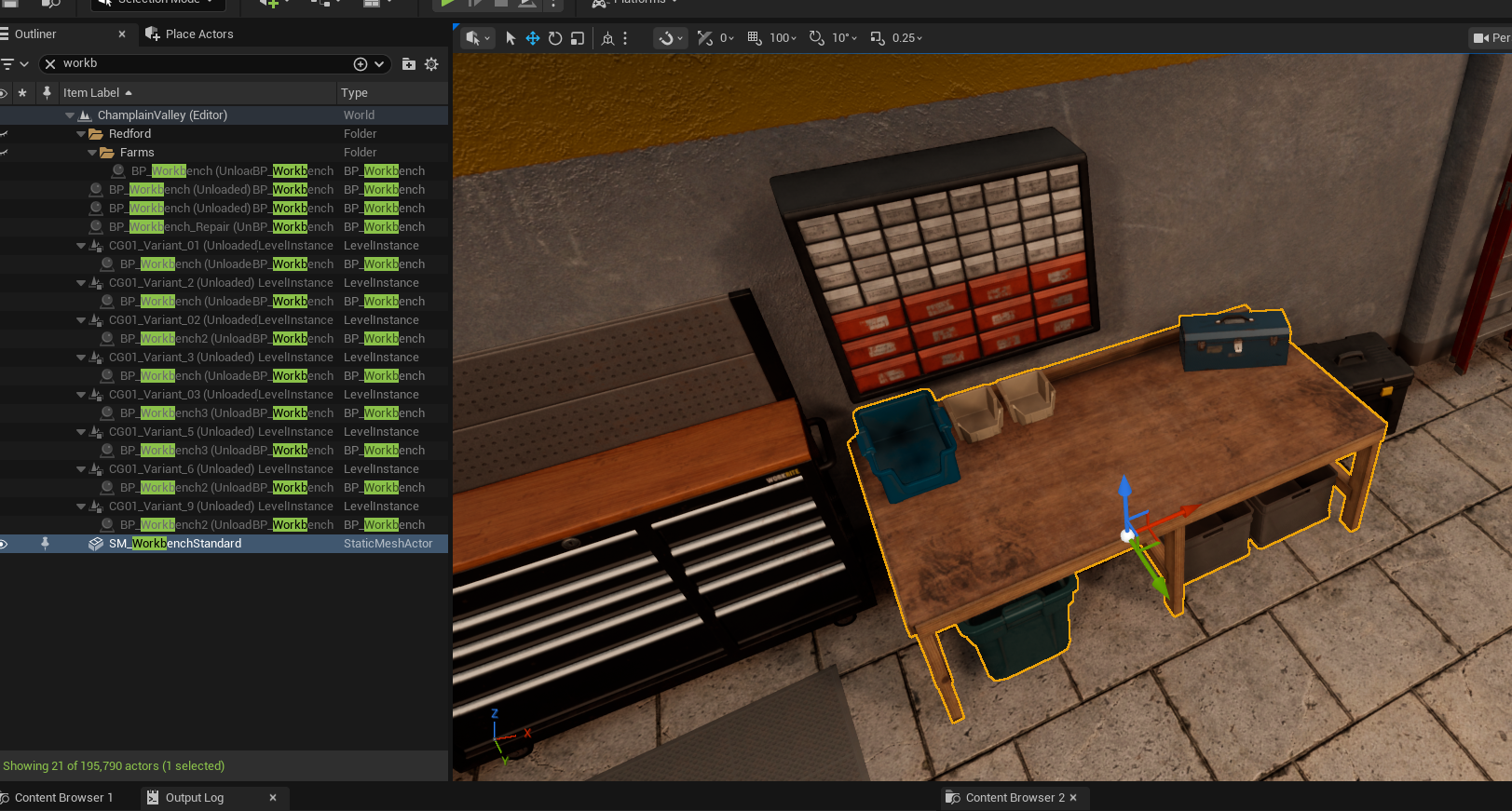Toggle visibility of SM_WorkbenchStandard

click(x=4, y=544)
